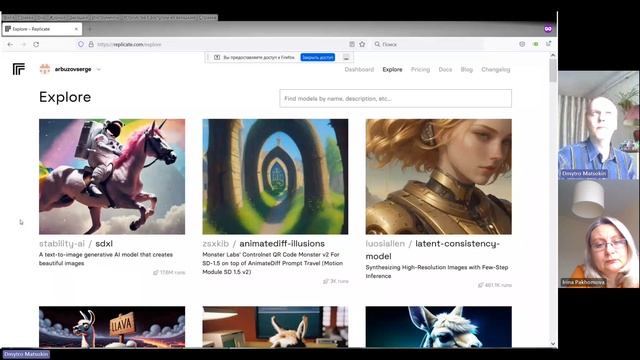Click the Irina Pakhomova video tile

click(x=598, y=234)
